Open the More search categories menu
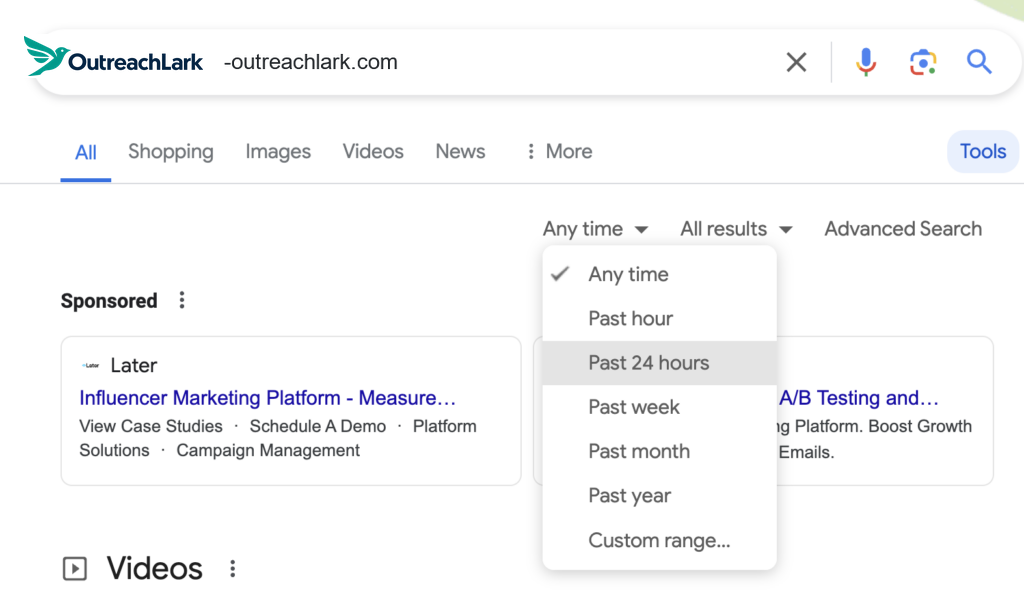 coord(560,151)
